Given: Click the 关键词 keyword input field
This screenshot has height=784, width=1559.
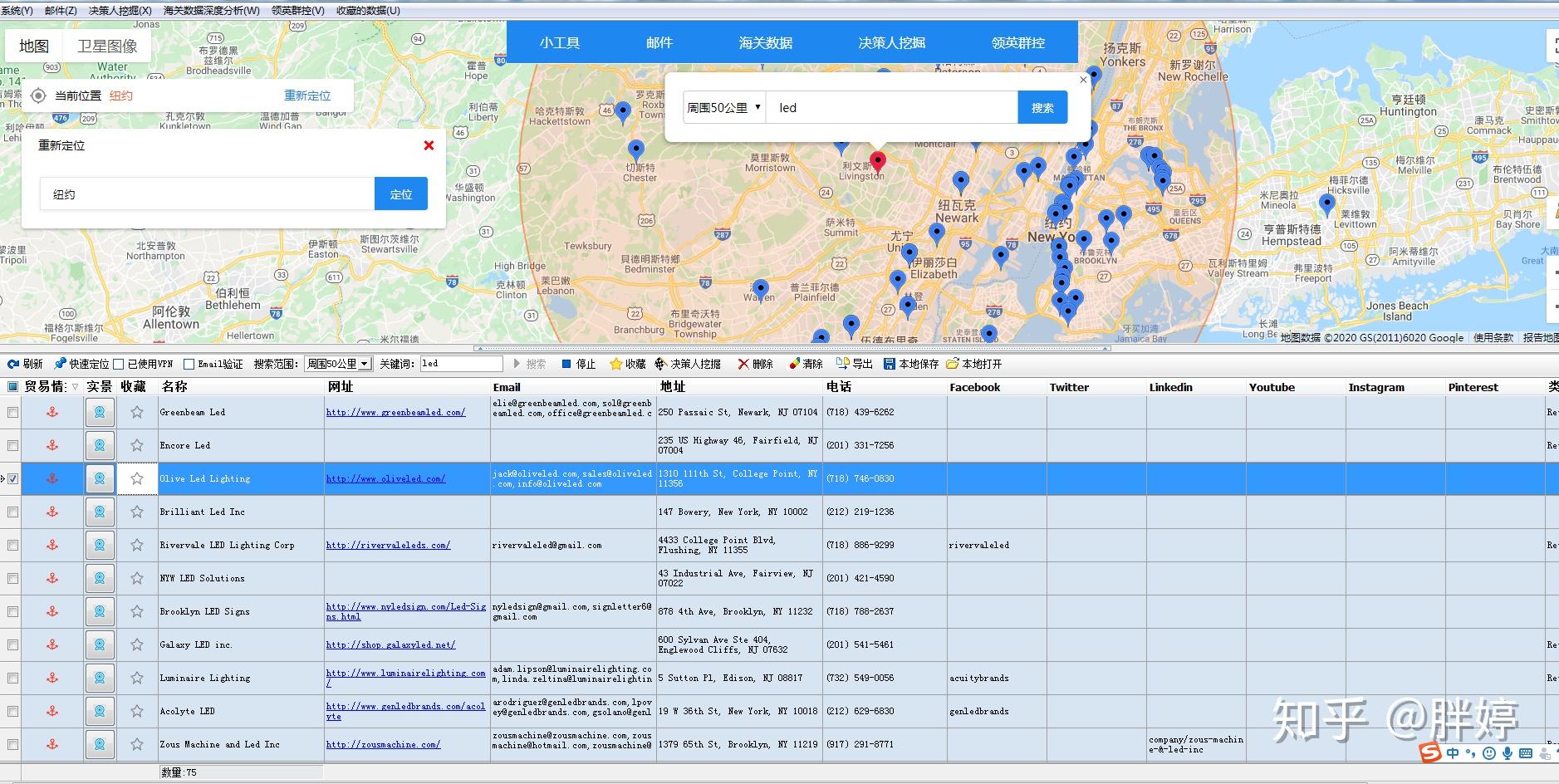Looking at the screenshot, I should point(461,364).
